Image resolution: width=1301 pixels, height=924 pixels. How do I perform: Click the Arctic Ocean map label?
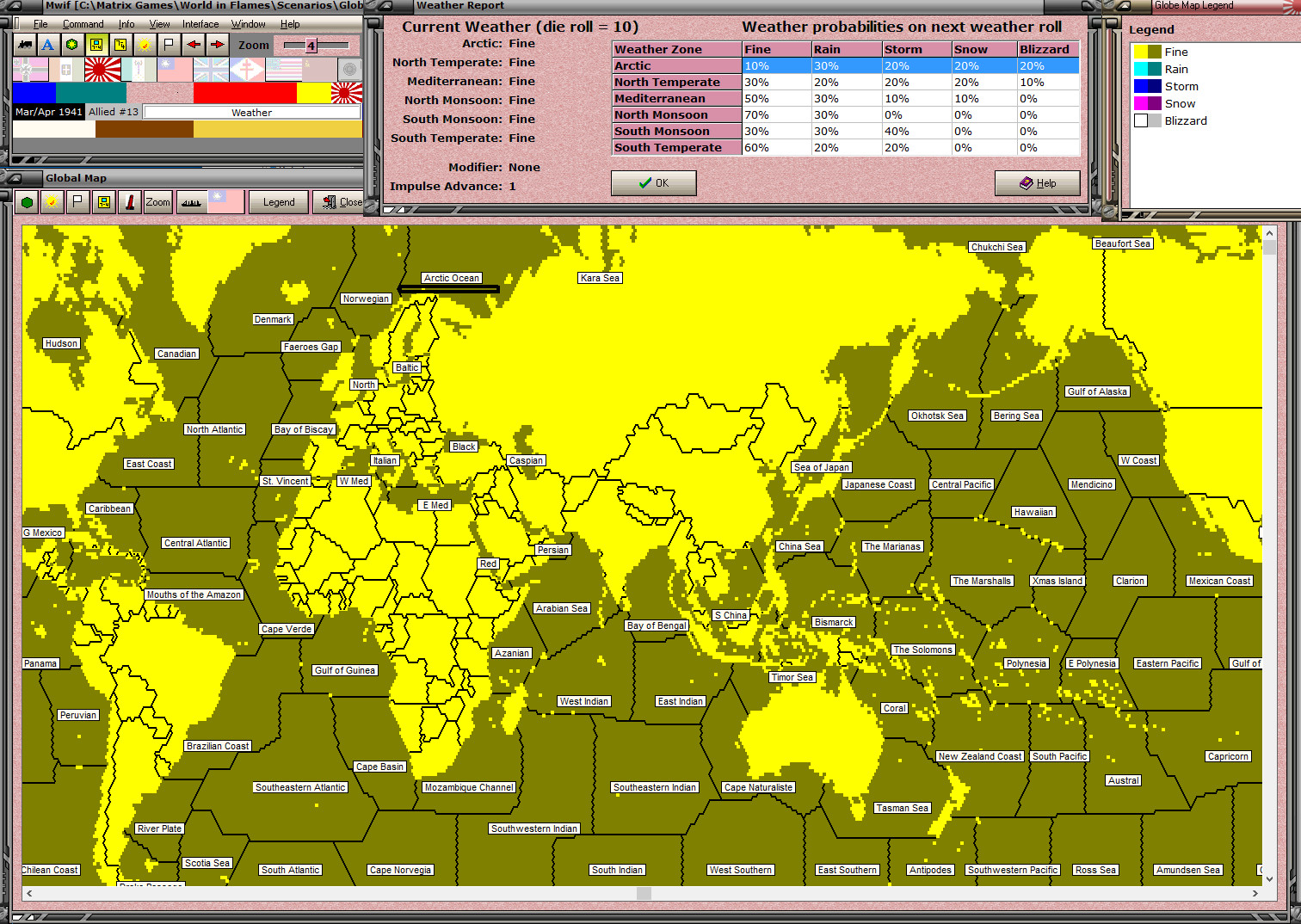[x=452, y=278]
